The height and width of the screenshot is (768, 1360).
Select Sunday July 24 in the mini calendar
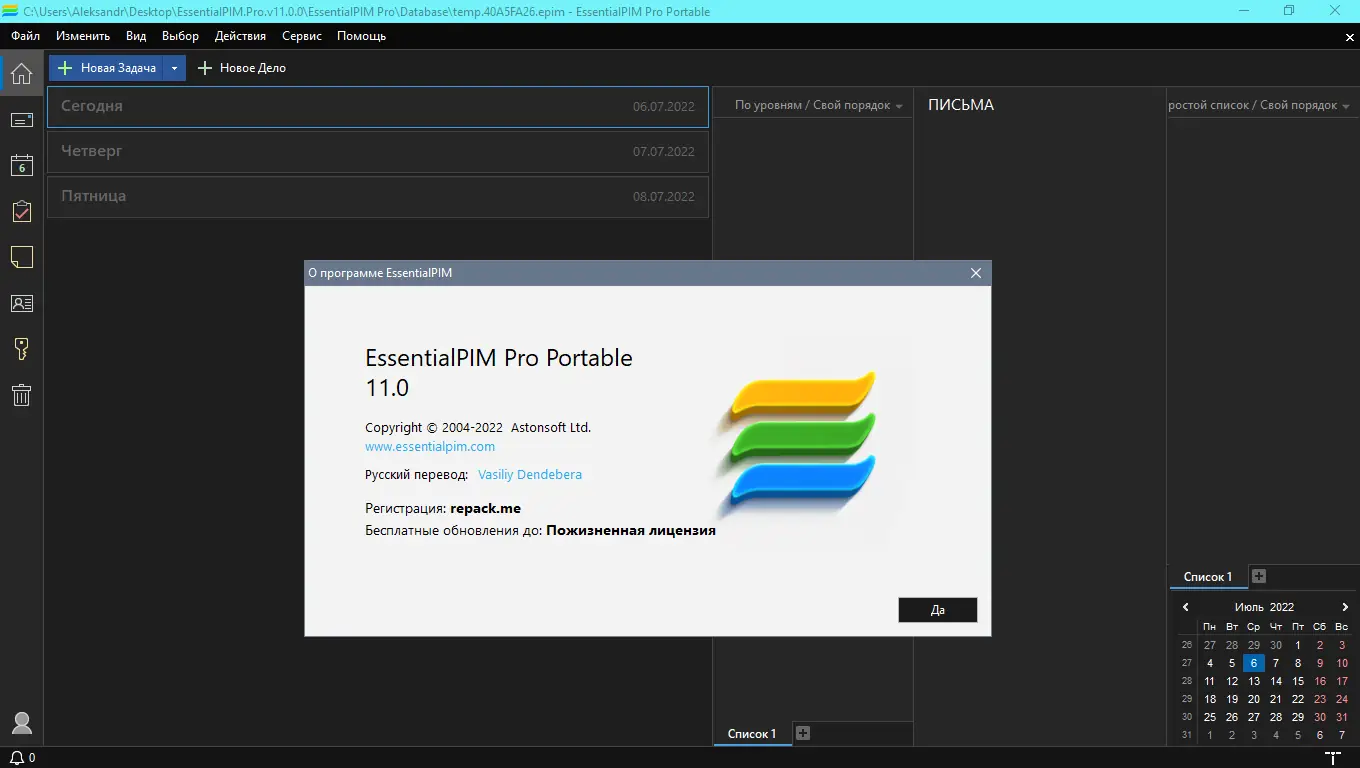pyautogui.click(x=1342, y=699)
